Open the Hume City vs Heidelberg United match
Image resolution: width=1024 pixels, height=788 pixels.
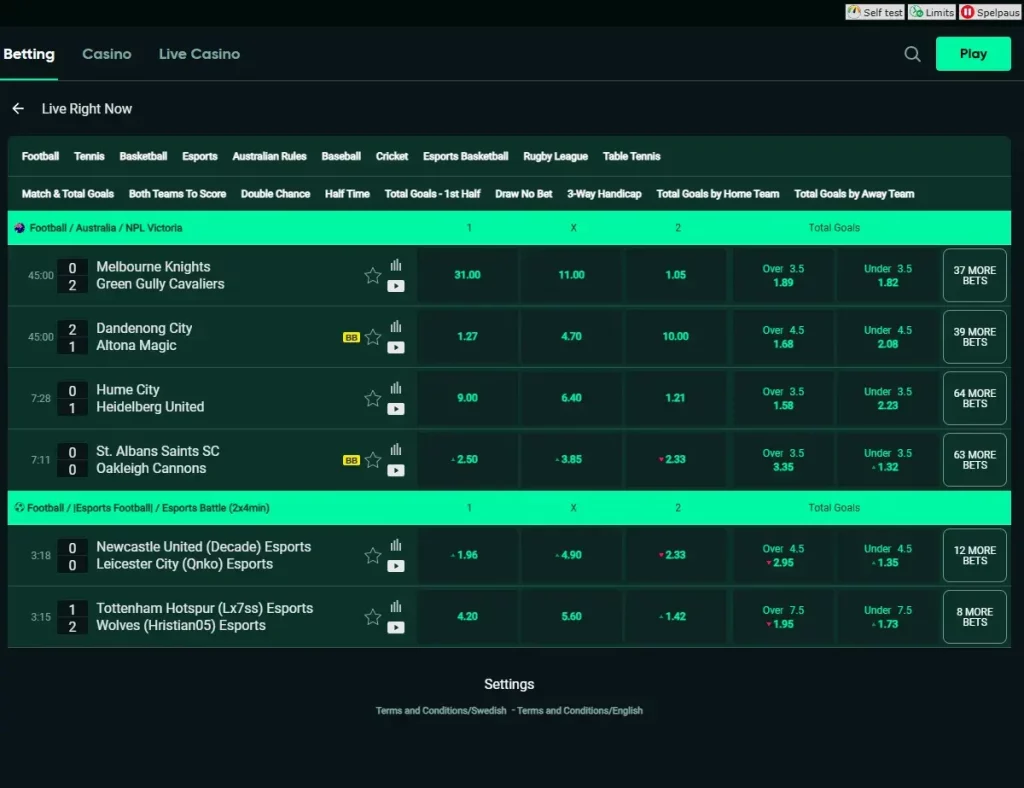[150, 398]
